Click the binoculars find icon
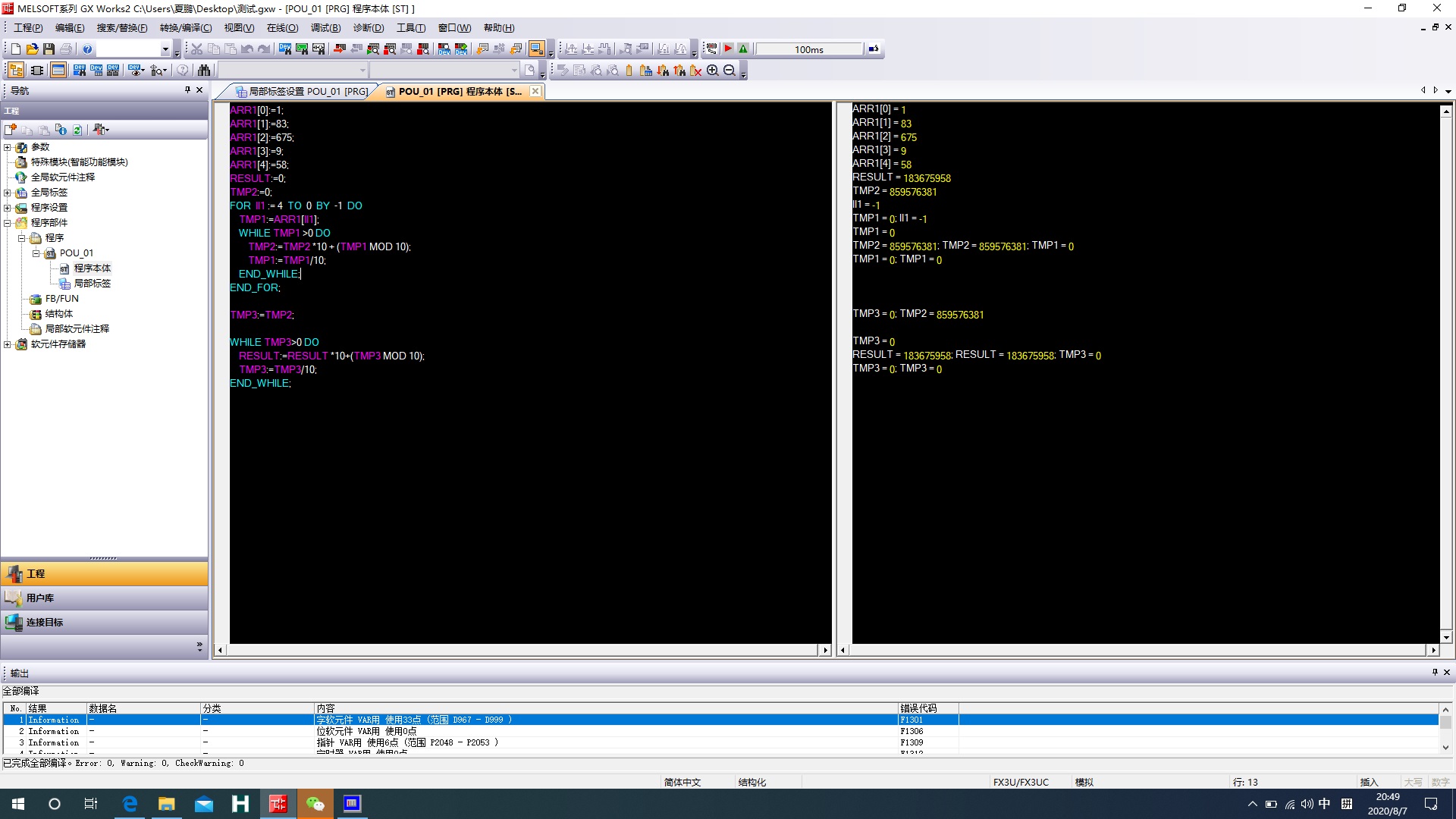The width and height of the screenshot is (1456, 819). coord(204,71)
